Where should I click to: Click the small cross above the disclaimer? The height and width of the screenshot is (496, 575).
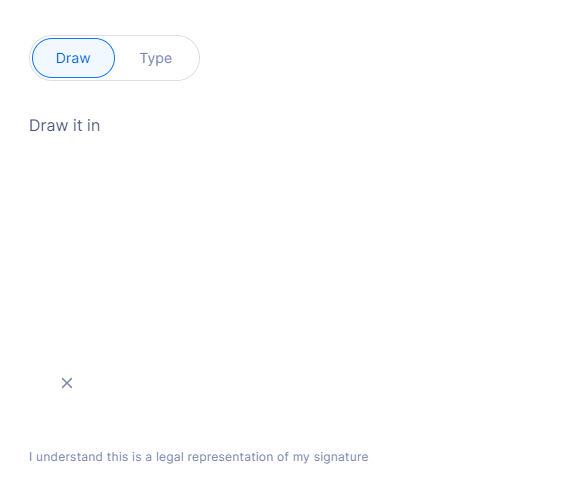pos(67,383)
